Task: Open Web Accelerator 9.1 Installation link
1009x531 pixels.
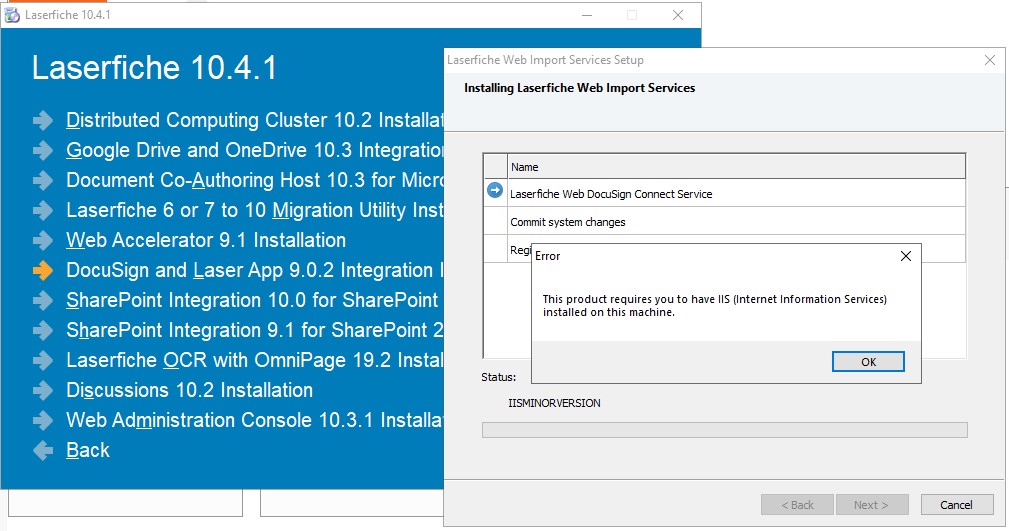Action: (206, 241)
